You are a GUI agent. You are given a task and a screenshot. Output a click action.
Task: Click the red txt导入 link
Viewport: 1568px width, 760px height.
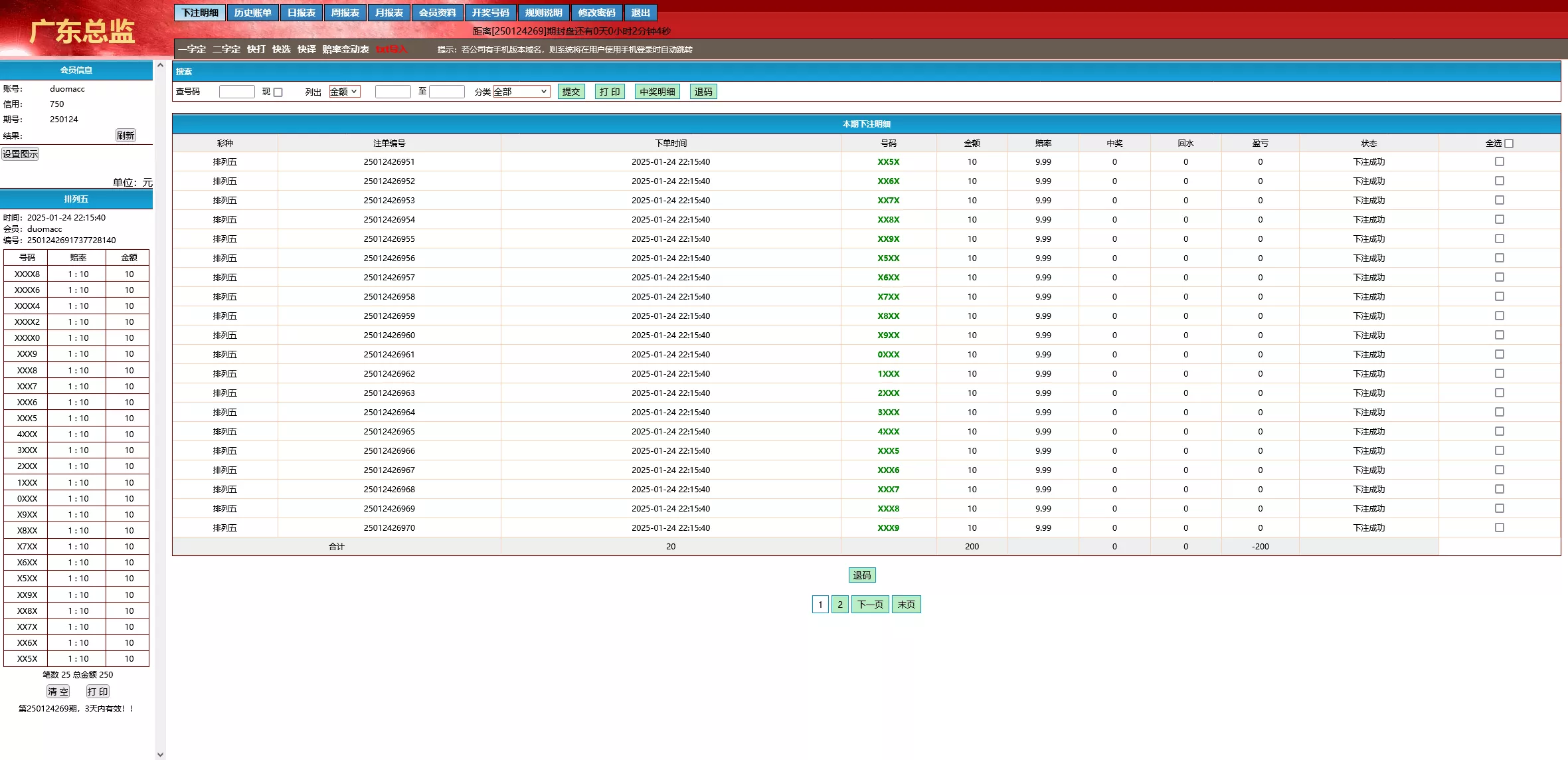point(391,49)
